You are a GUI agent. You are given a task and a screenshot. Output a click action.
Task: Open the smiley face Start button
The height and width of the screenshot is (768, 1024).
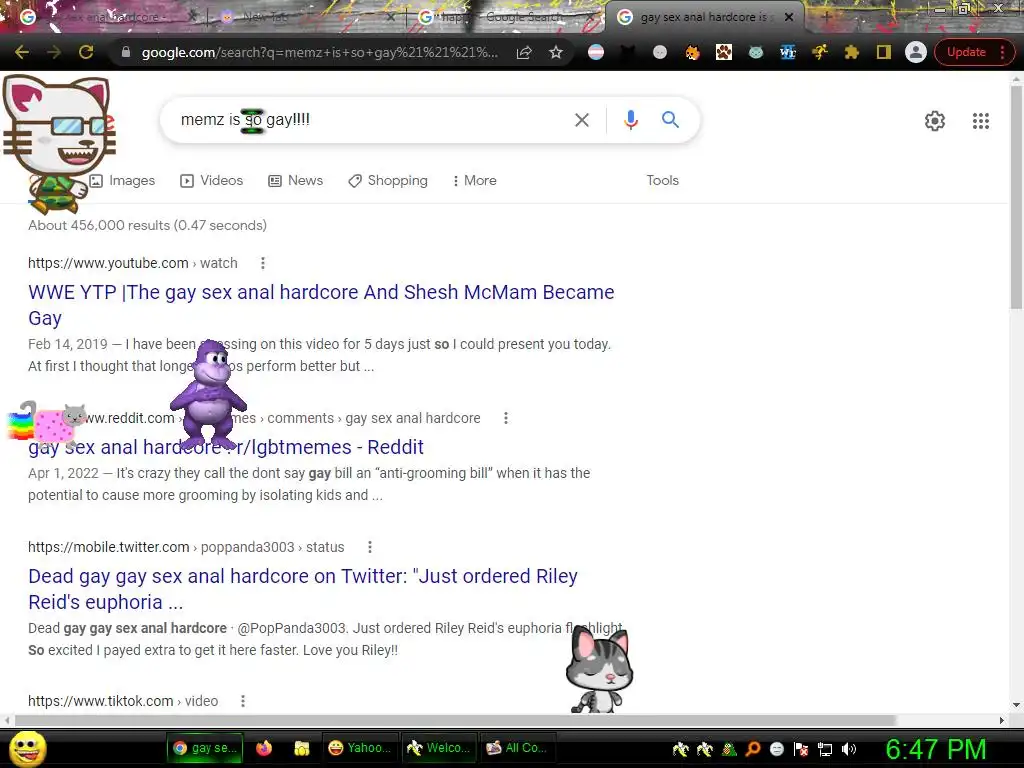(27, 748)
